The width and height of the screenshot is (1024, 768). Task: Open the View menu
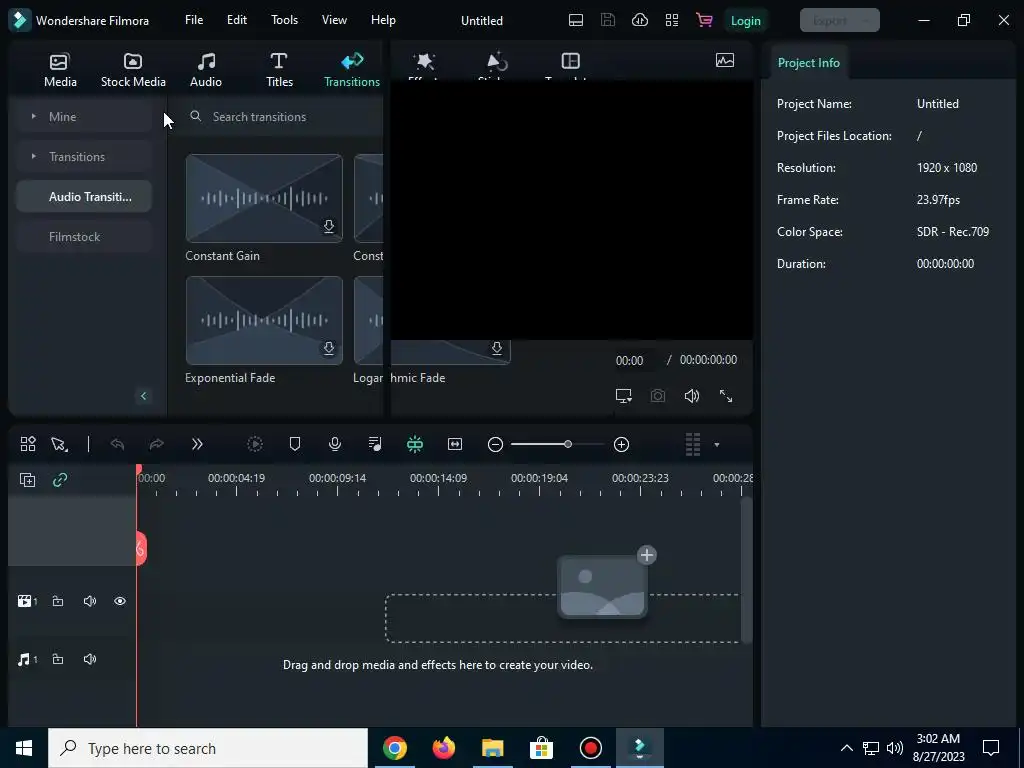[x=334, y=20]
